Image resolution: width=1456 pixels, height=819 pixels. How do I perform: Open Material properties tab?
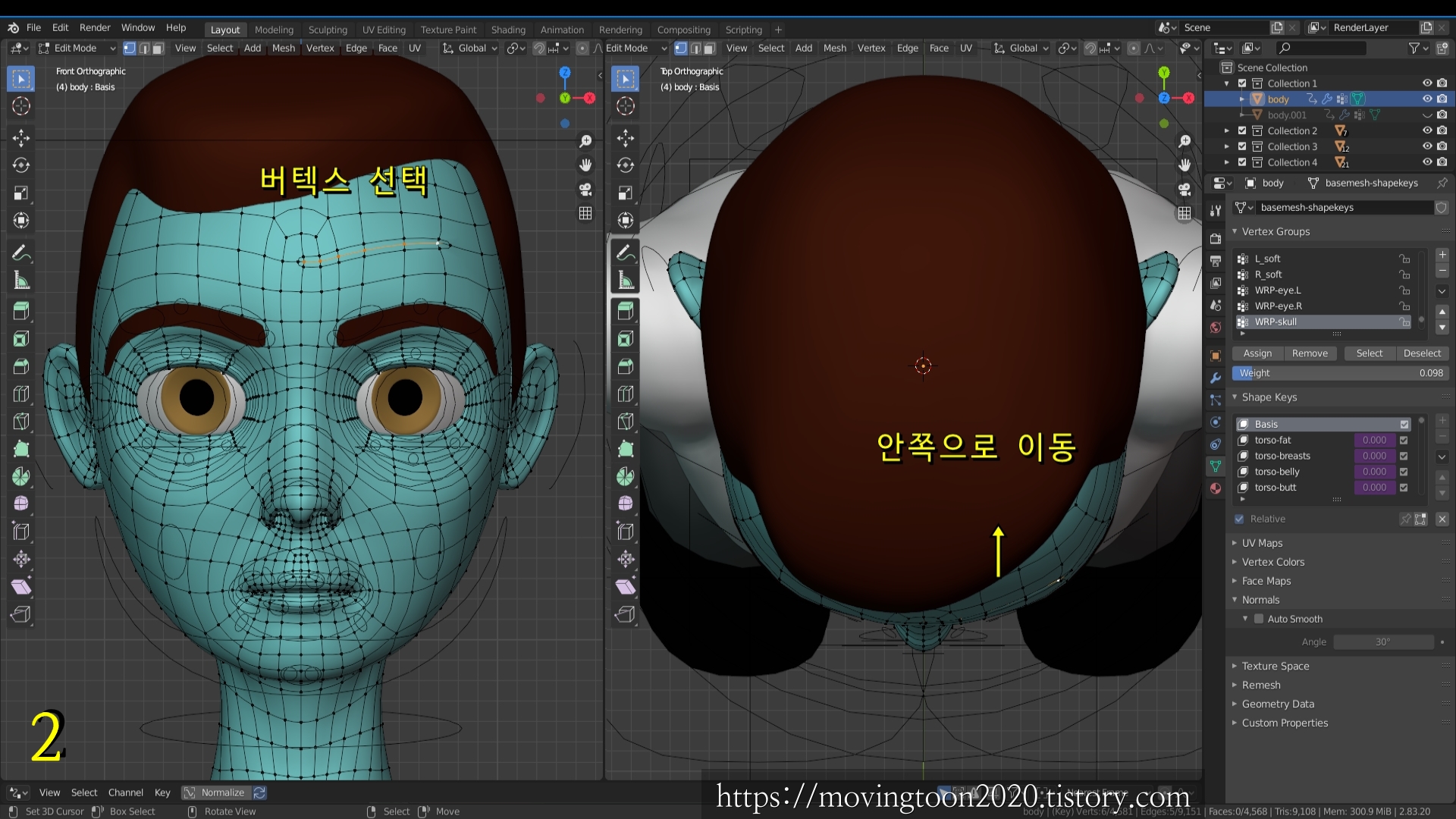pos(1216,488)
